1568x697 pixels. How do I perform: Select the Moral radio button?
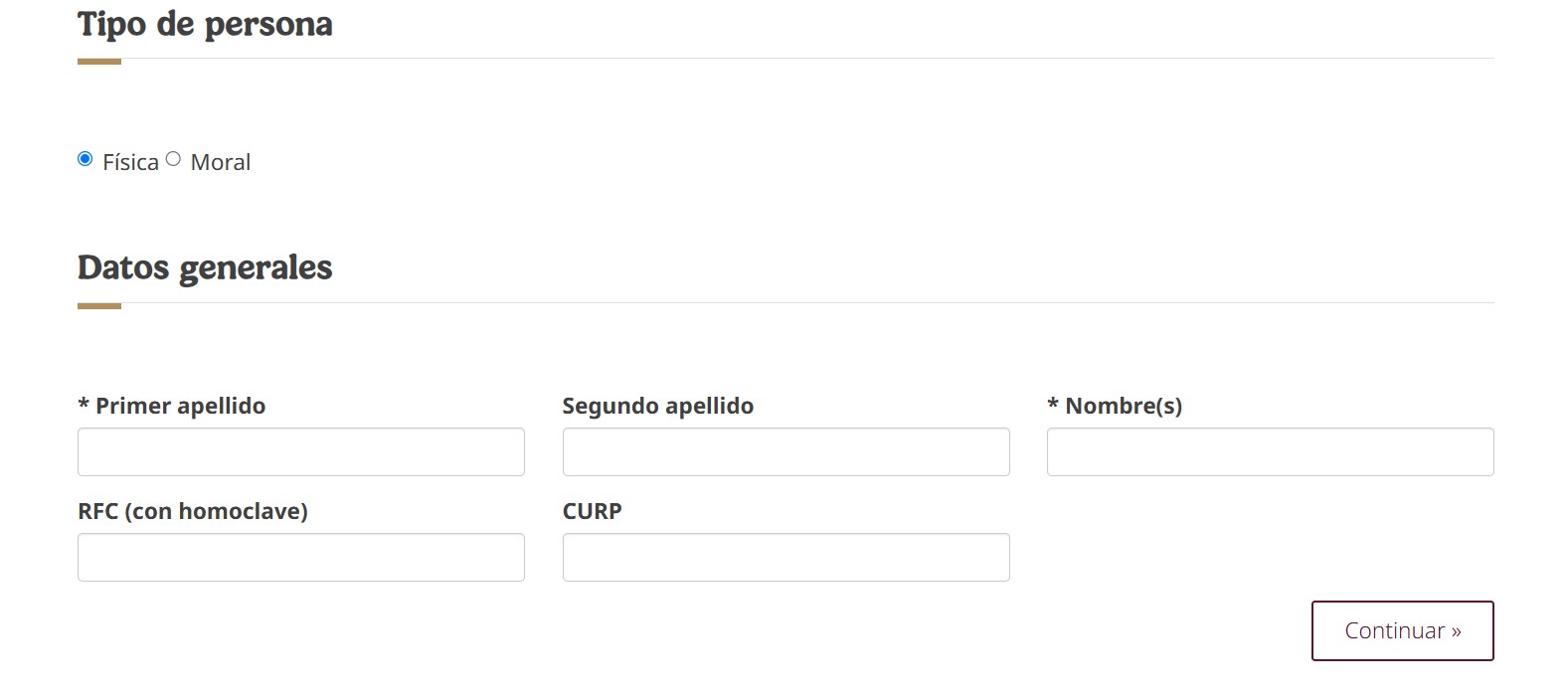coord(173,159)
